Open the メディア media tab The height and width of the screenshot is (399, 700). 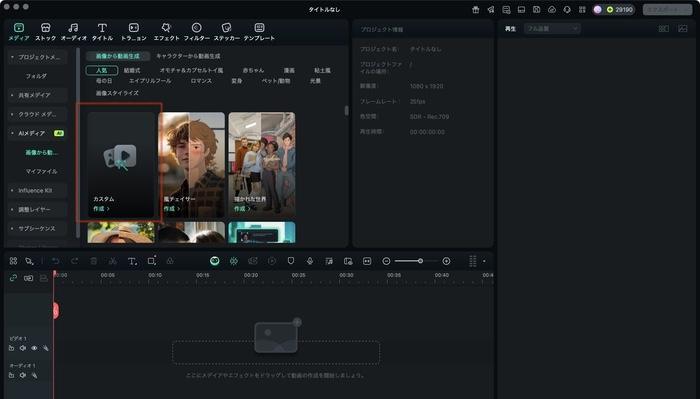tap(19, 32)
